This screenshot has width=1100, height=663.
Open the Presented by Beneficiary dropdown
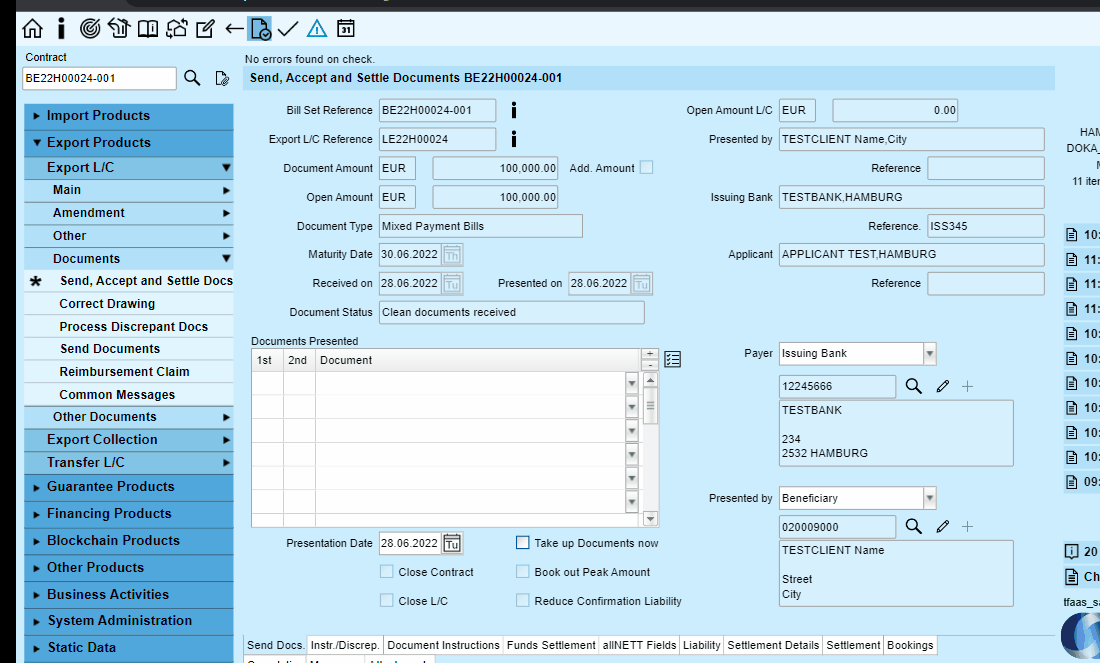coord(930,498)
